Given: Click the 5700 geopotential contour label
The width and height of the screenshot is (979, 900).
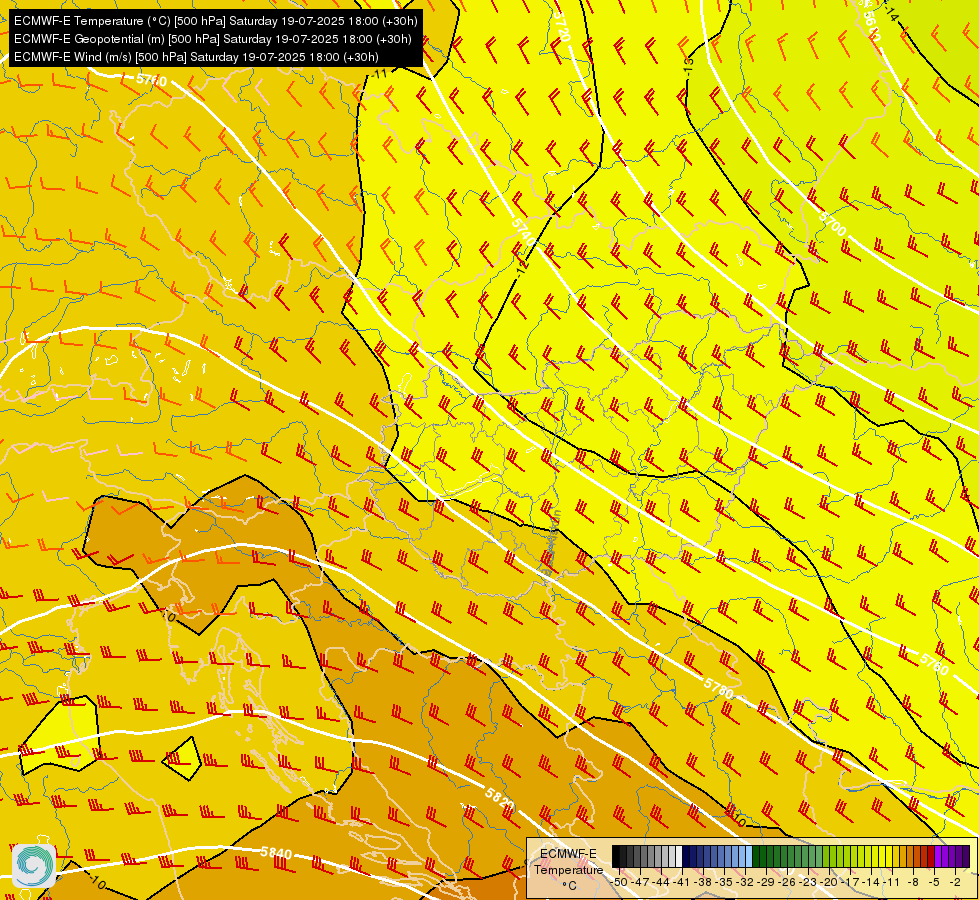Looking at the screenshot, I should pos(832,224).
